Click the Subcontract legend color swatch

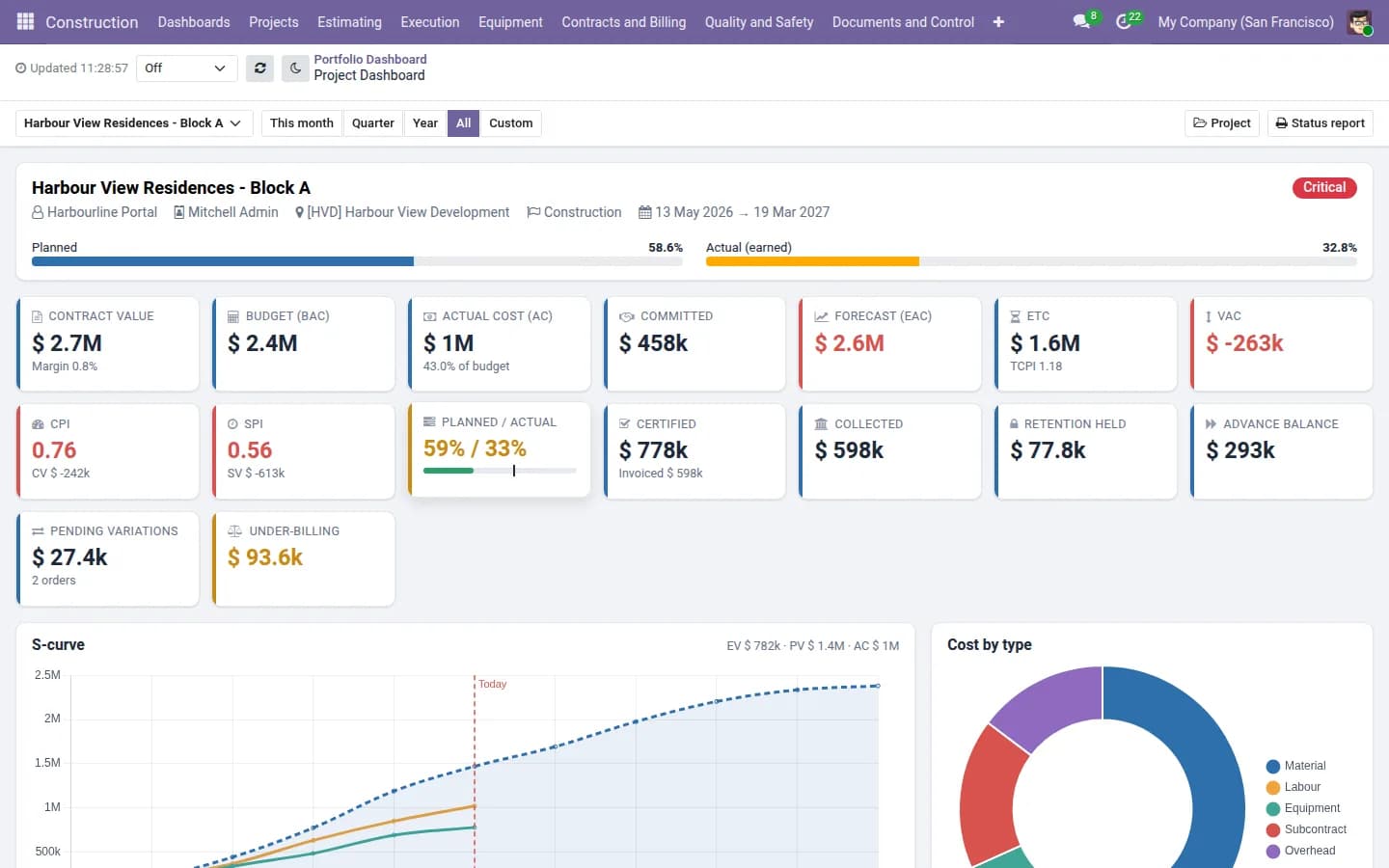click(x=1273, y=829)
